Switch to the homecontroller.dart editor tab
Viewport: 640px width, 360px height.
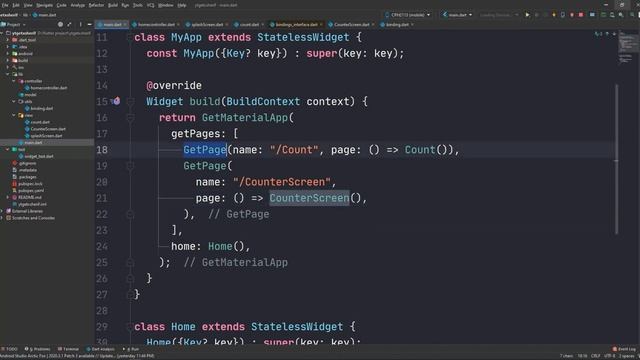[156, 24]
